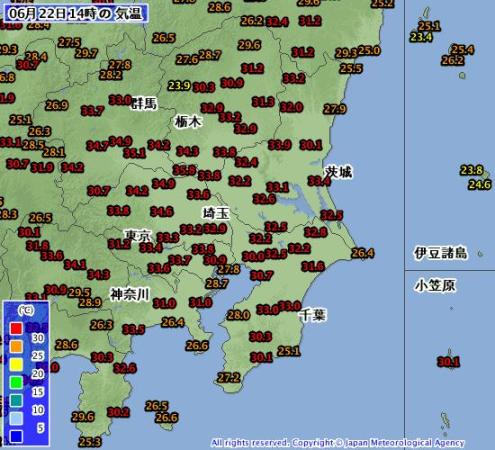Click the 東京 map label
The height and width of the screenshot is (450, 495).
(138, 235)
